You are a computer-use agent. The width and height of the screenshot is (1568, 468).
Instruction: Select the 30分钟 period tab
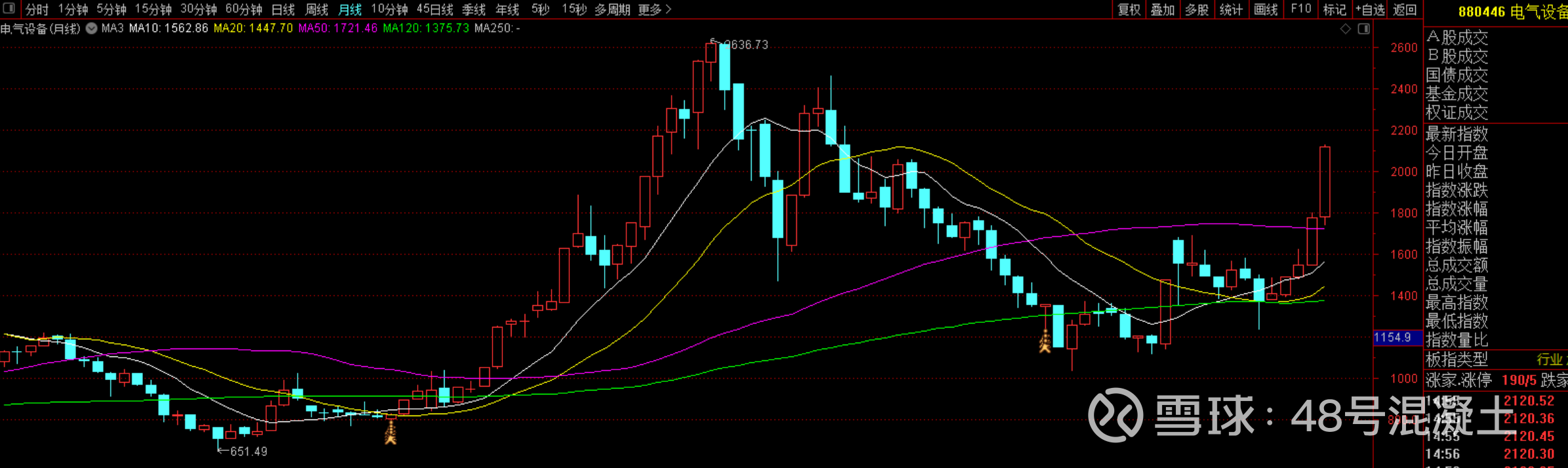click(199, 10)
